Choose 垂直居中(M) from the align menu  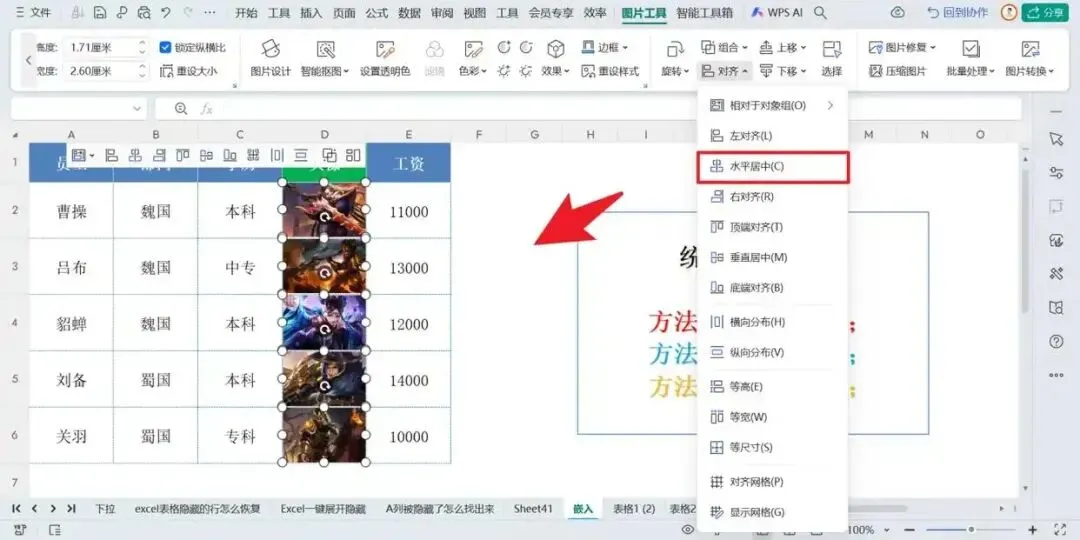pyautogui.click(x=773, y=257)
